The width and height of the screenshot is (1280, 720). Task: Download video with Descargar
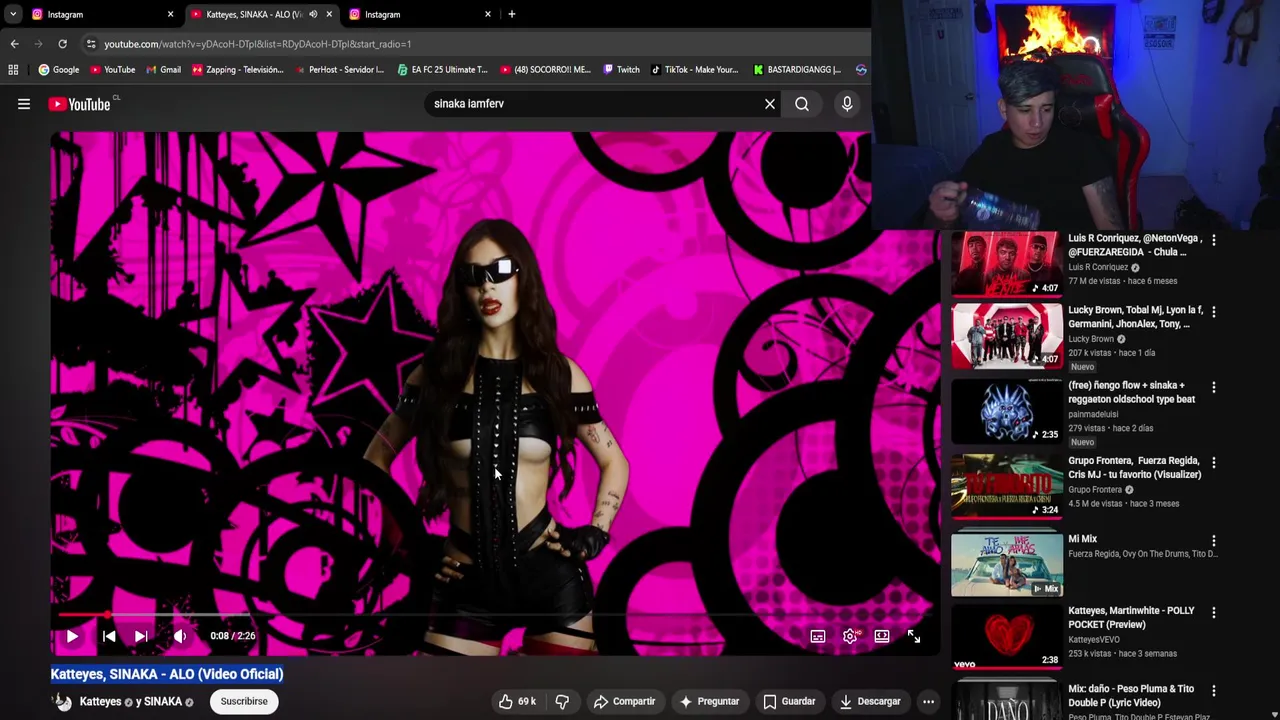click(x=869, y=701)
